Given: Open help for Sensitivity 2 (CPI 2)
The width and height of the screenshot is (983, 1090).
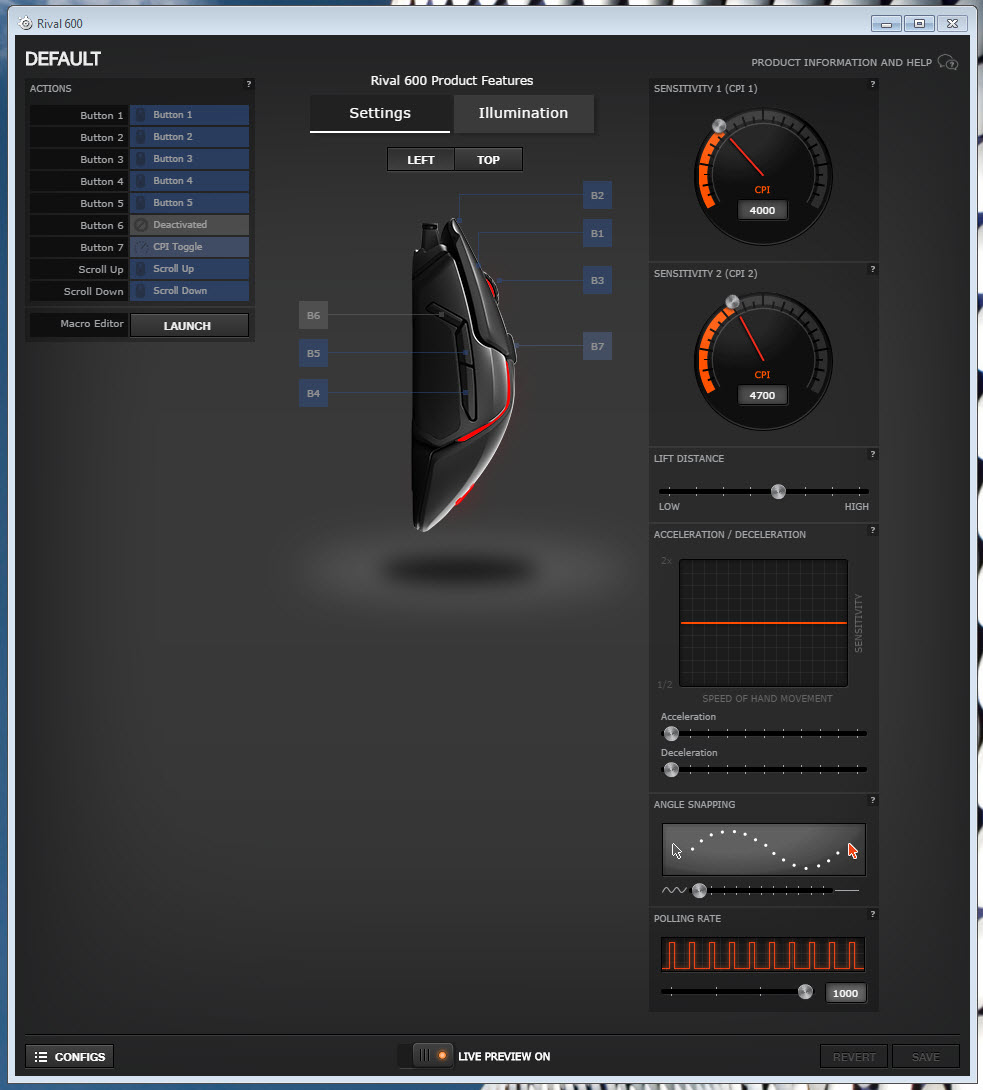Looking at the screenshot, I should 872,269.
